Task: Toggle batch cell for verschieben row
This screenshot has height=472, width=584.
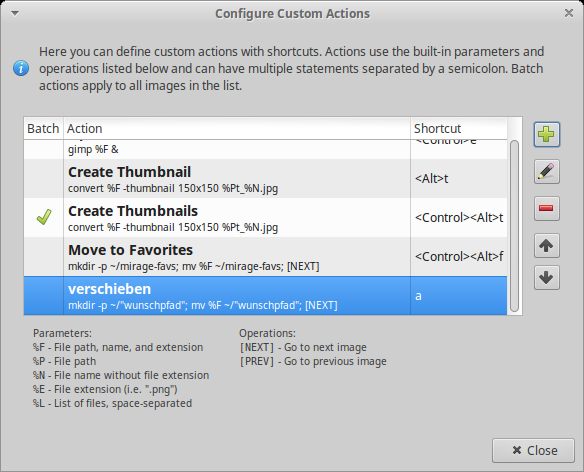Action: coord(44,296)
